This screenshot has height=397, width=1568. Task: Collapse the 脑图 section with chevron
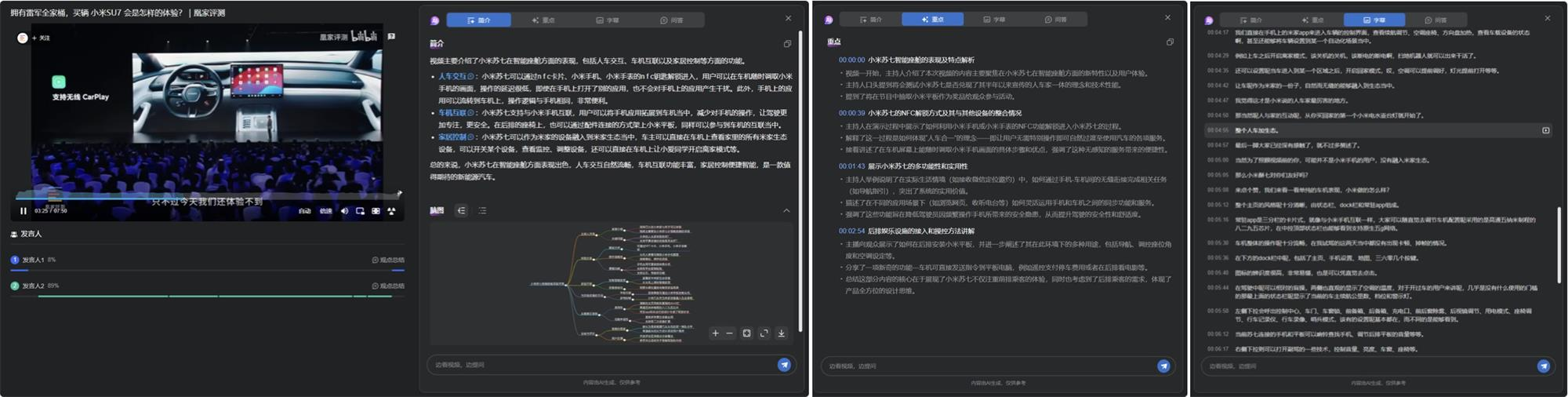pyautogui.click(x=786, y=210)
